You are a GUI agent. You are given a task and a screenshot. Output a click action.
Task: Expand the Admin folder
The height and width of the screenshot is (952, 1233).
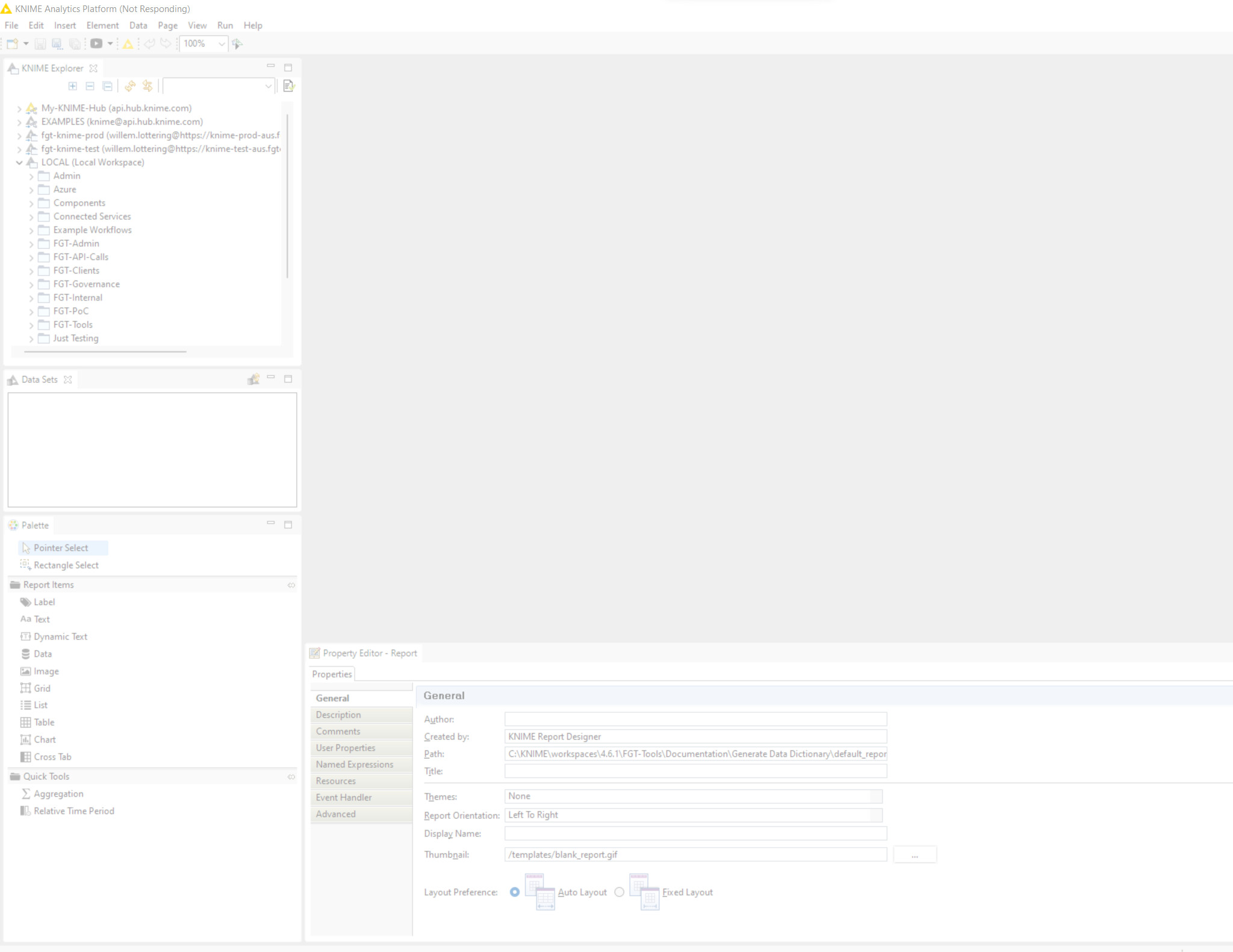coord(31,176)
